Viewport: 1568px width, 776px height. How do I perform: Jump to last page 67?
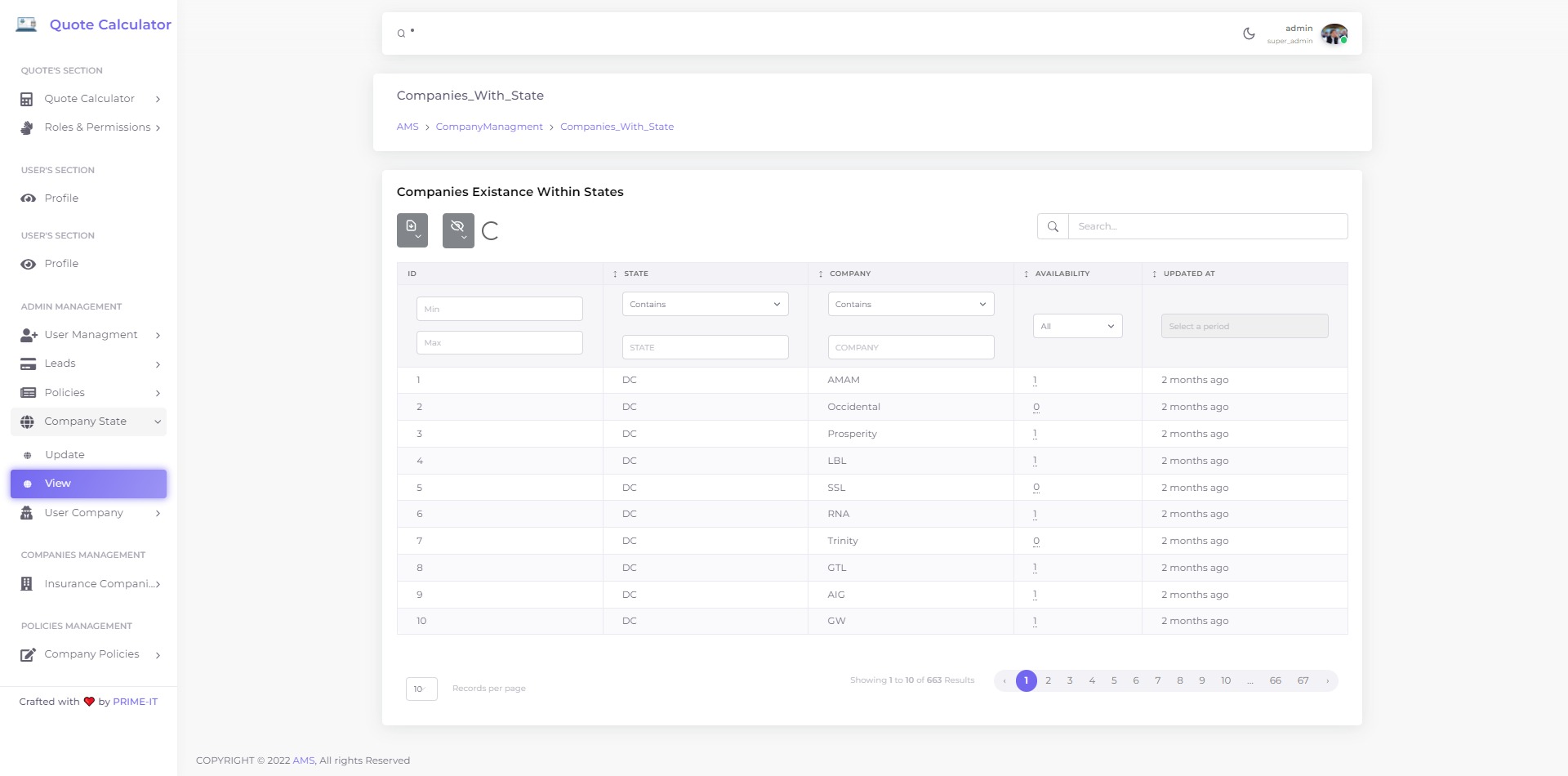tap(1303, 680)
